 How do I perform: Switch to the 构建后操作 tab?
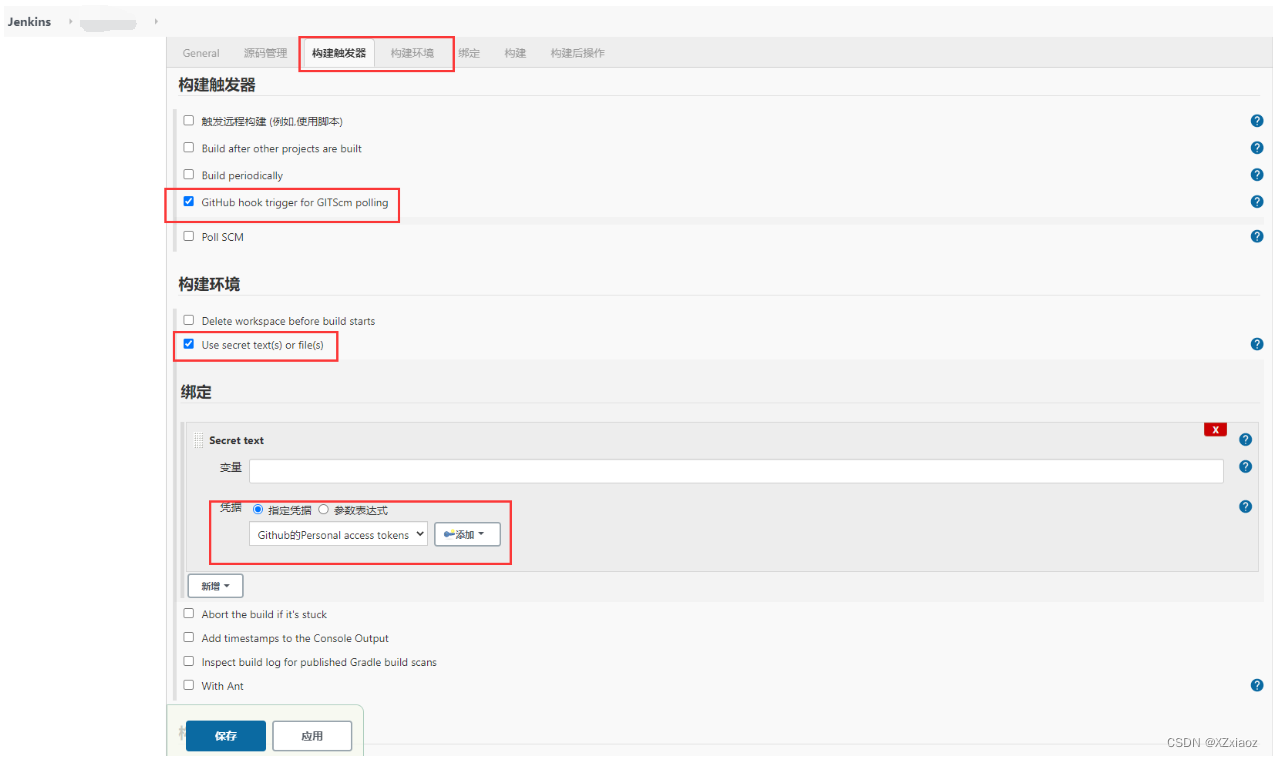pos(575,53)
